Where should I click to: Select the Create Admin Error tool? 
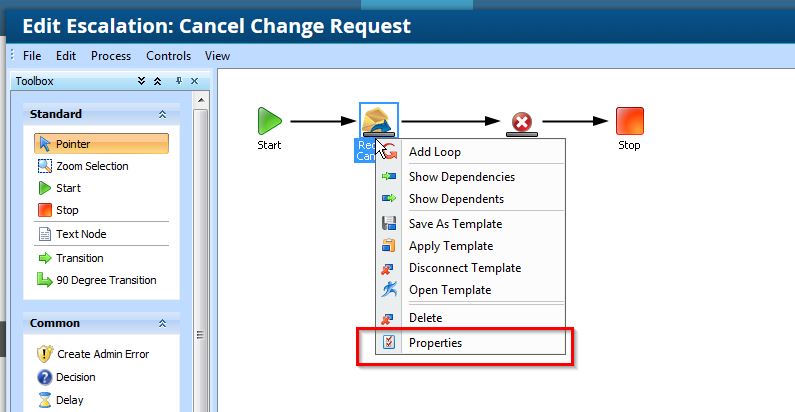tap(103, 354)
